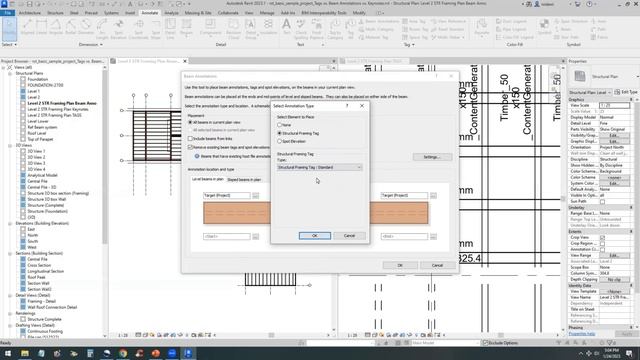The height and width of the screenshot is (360, 640).
Task: Toggle Sun Path checkbox in Properties
Action: click(x=602, y=202)
